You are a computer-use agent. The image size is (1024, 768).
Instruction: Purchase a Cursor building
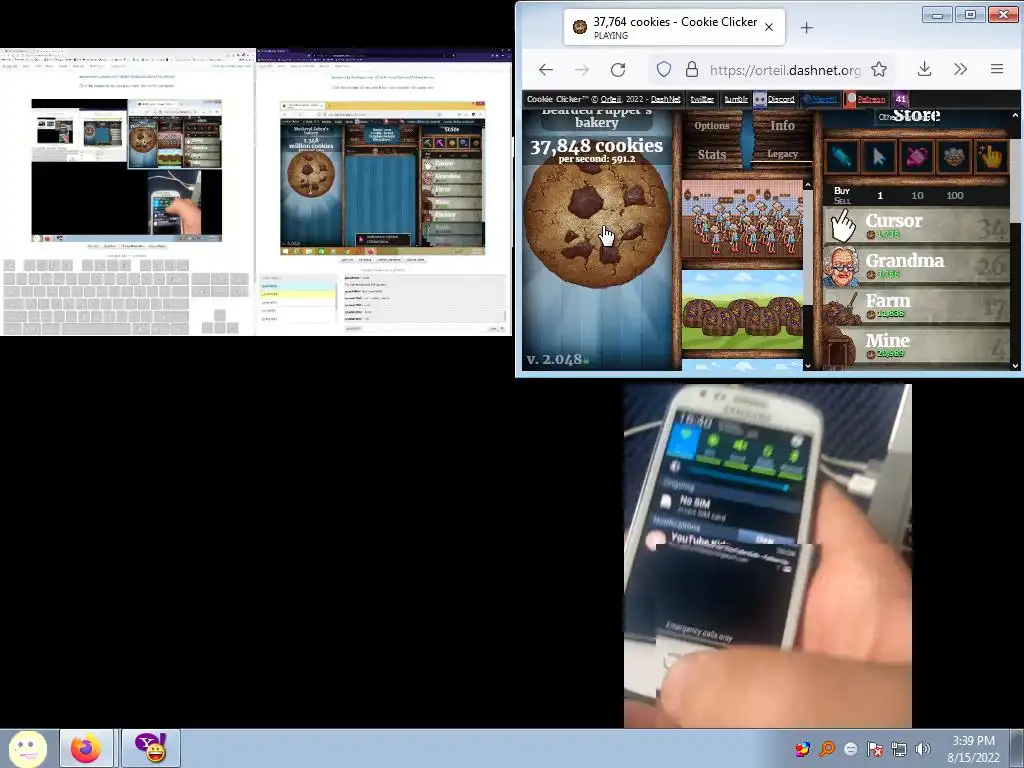(x=916, y=225)
